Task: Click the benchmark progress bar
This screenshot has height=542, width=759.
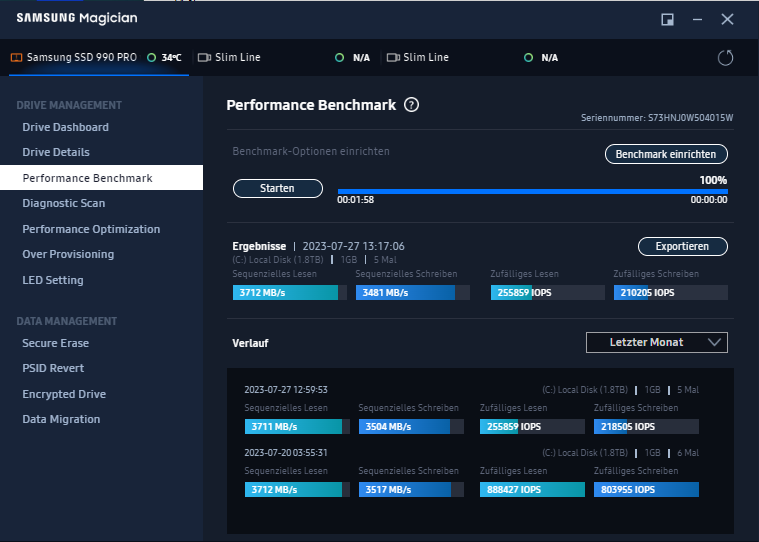Action: click(x=532, y=192)
